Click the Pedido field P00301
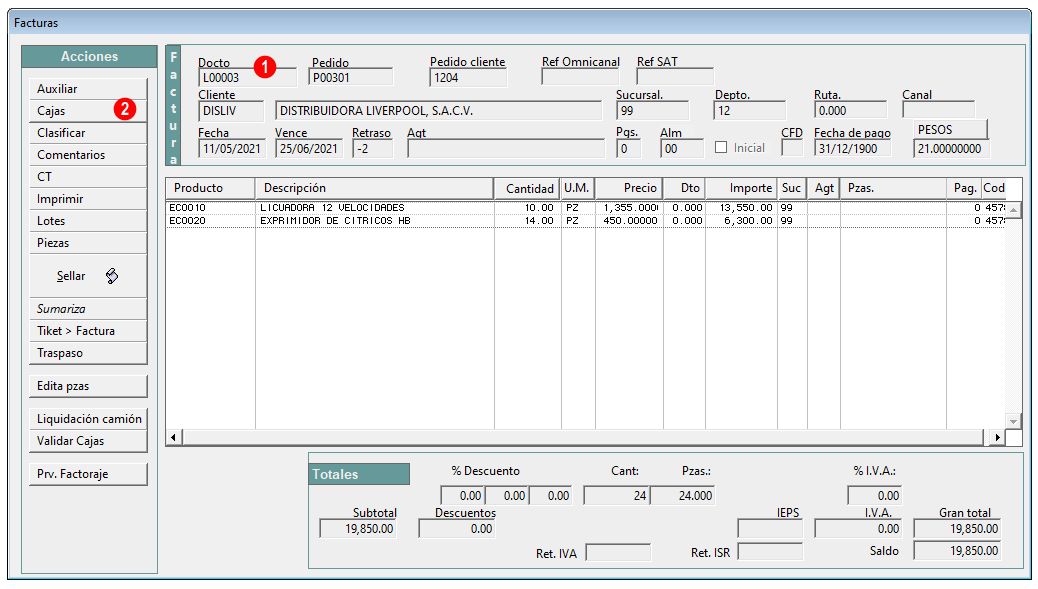The height and width of the screenshot is (589, 1038). click(351, 77)
